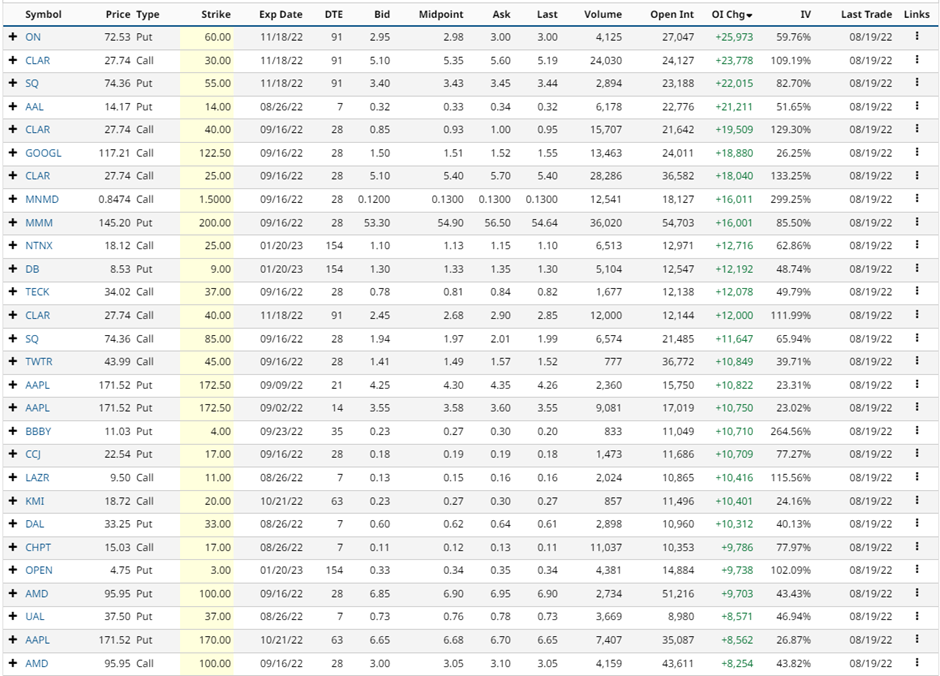This screenshot has height=676, width=940.
Task: Open the three-dot menu in OPEN row
Action: click(x=917, y=570)
